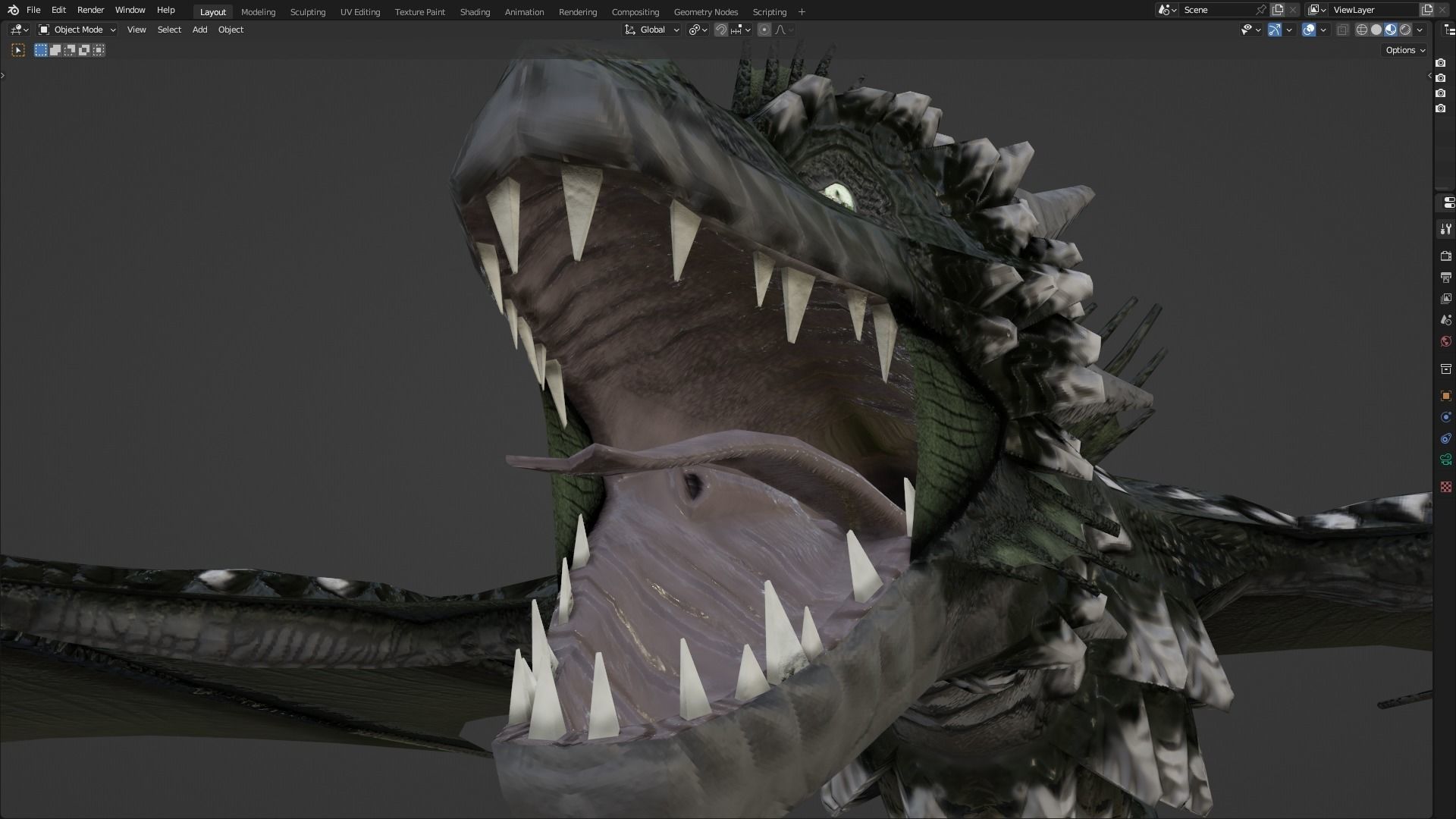Toggle show overlays button
Screen dimensions: 1456x819
1309,30
